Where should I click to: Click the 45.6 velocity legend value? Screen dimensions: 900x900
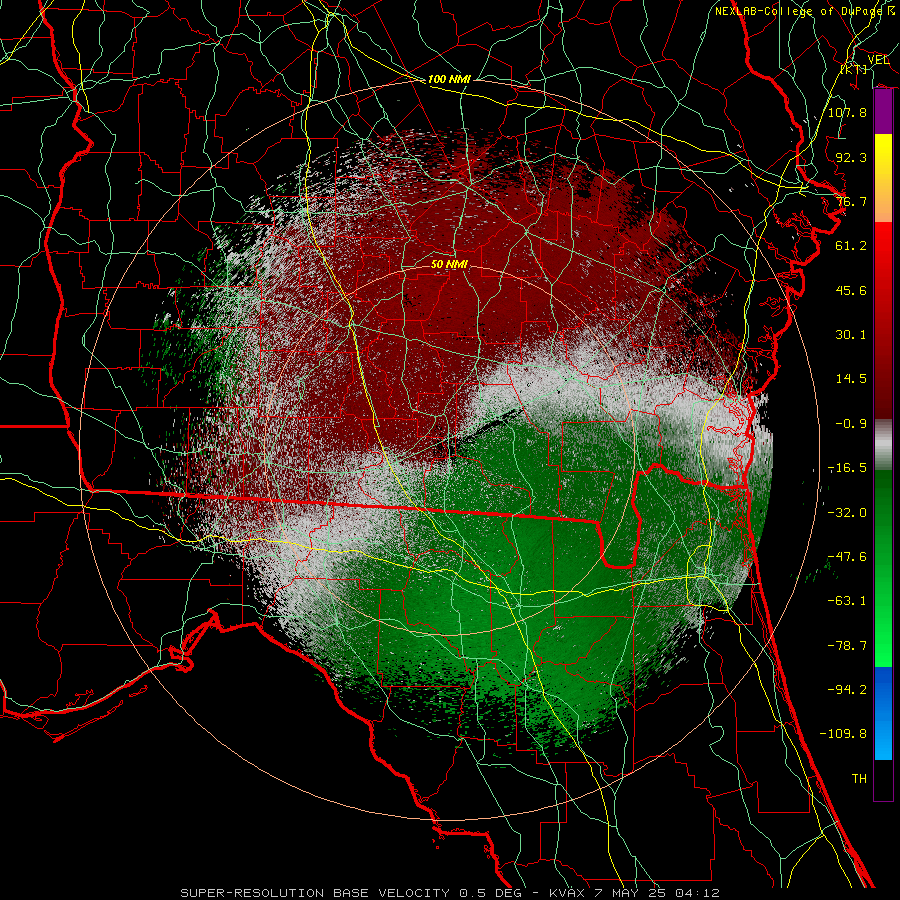[851, 290]
